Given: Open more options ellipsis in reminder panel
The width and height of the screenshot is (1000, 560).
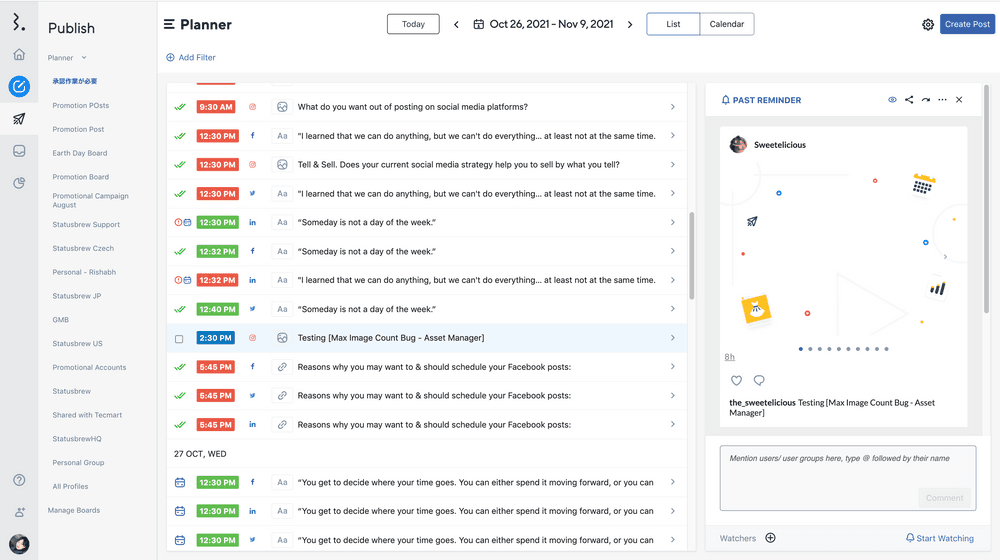Looking at the screenshot, I should coord(942,100).
